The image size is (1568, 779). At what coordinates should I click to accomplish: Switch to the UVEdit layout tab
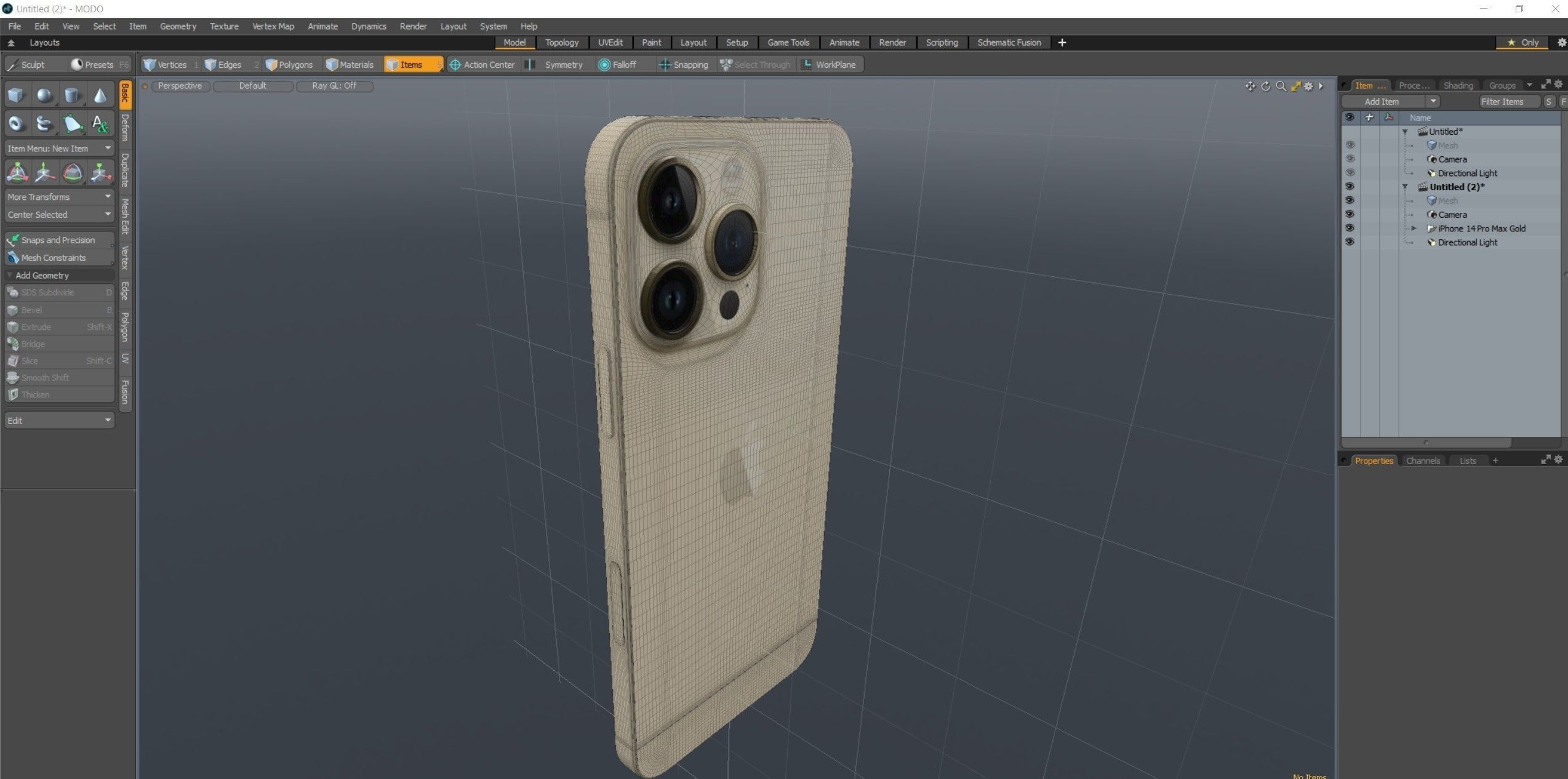coord(610,42)
